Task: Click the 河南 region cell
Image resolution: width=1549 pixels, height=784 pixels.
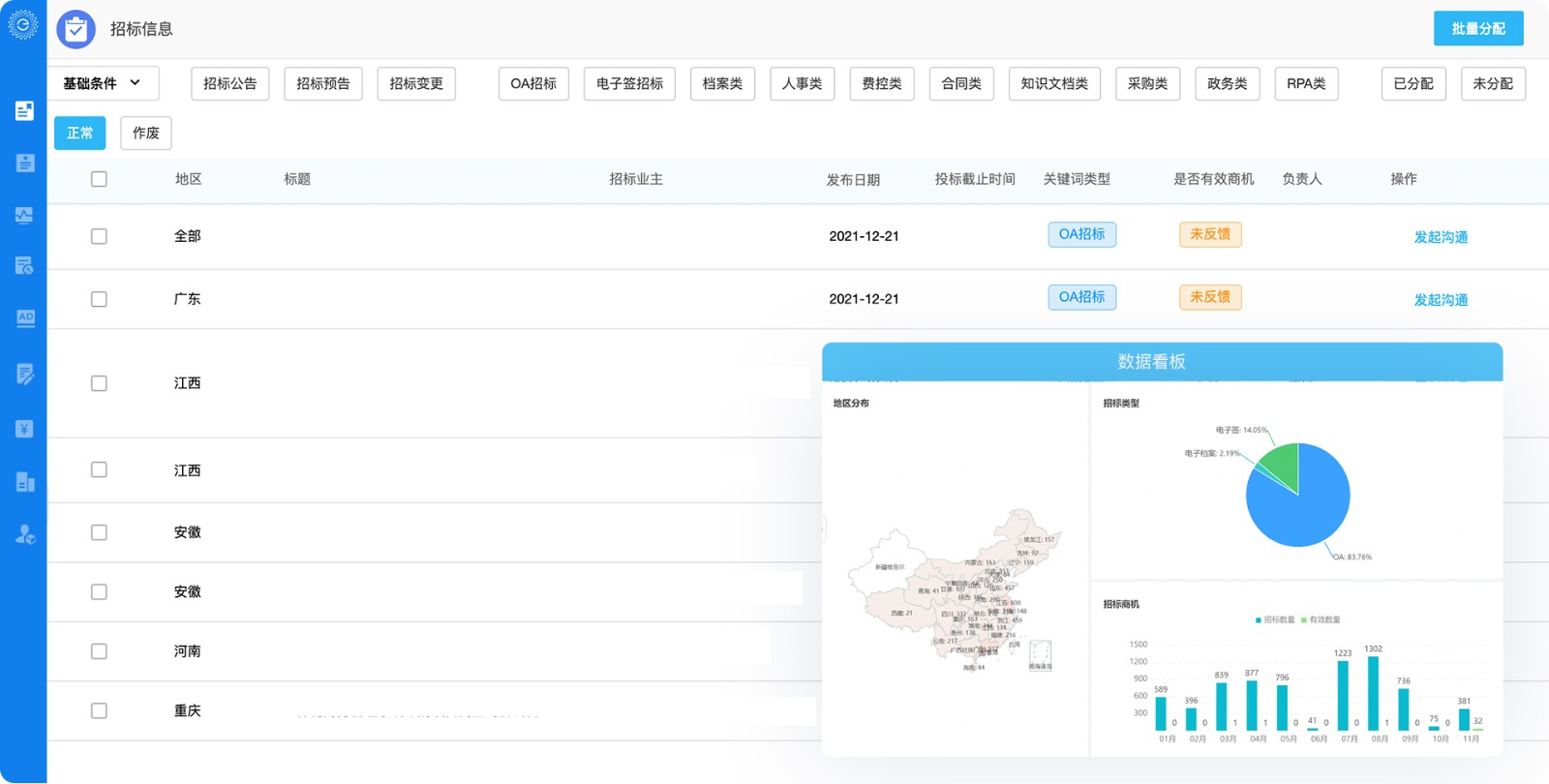Action: [x=188, y=651]
